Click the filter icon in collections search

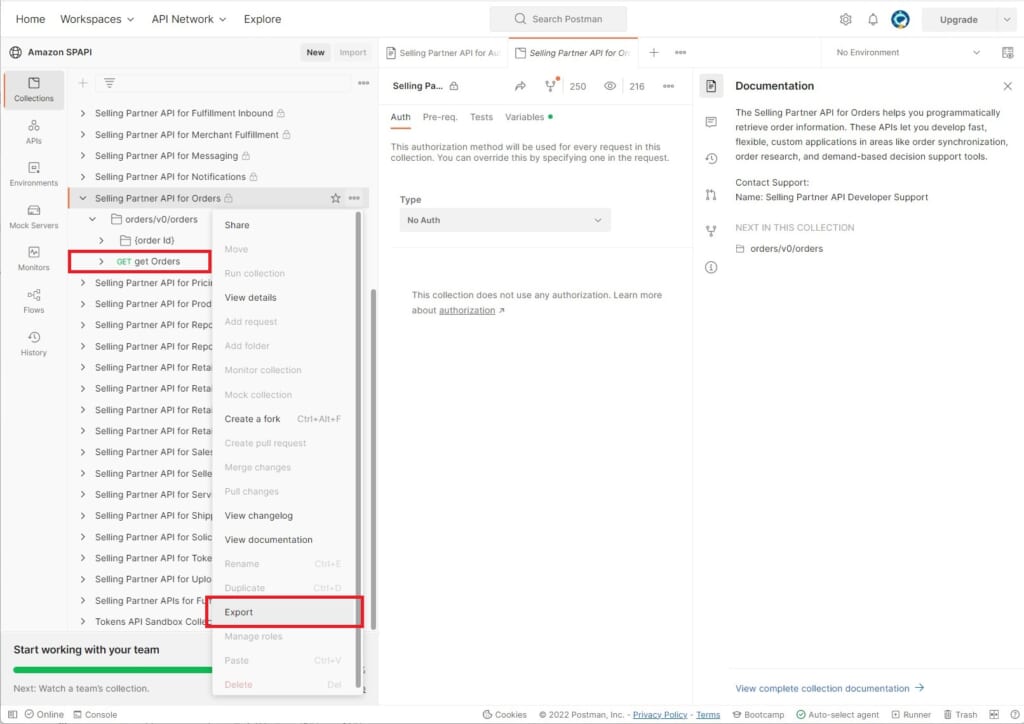[109, 83]
